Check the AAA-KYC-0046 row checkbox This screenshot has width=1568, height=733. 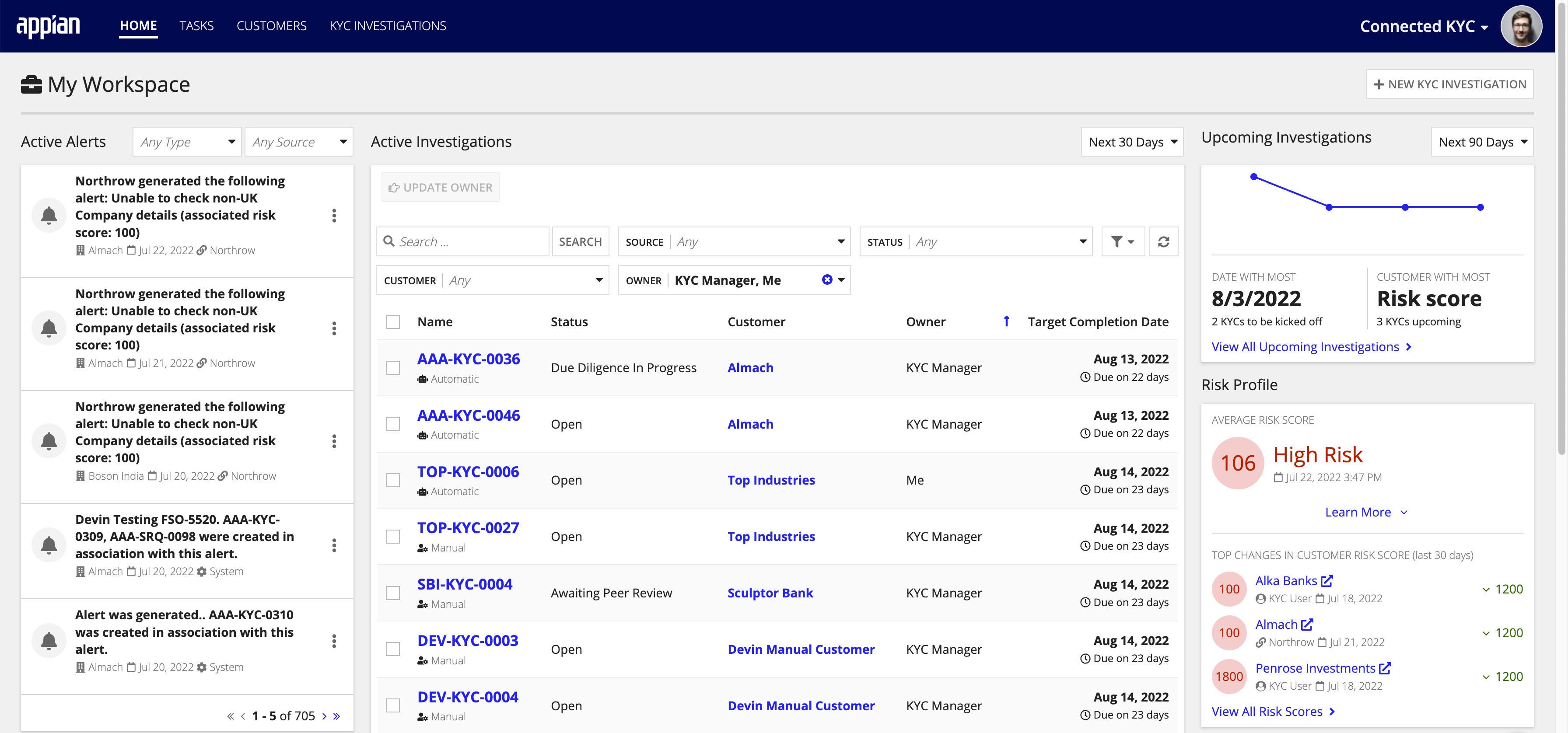(392, 423)
